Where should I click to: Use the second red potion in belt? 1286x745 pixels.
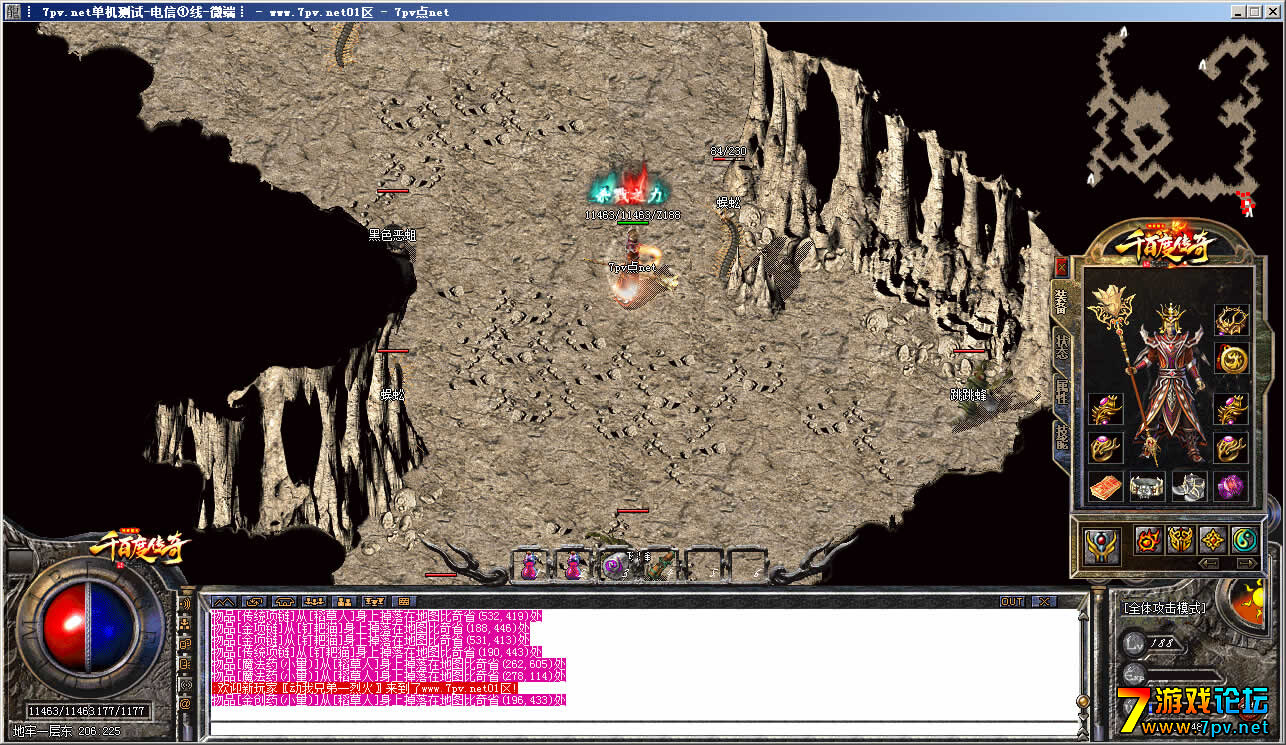[572, 566]
